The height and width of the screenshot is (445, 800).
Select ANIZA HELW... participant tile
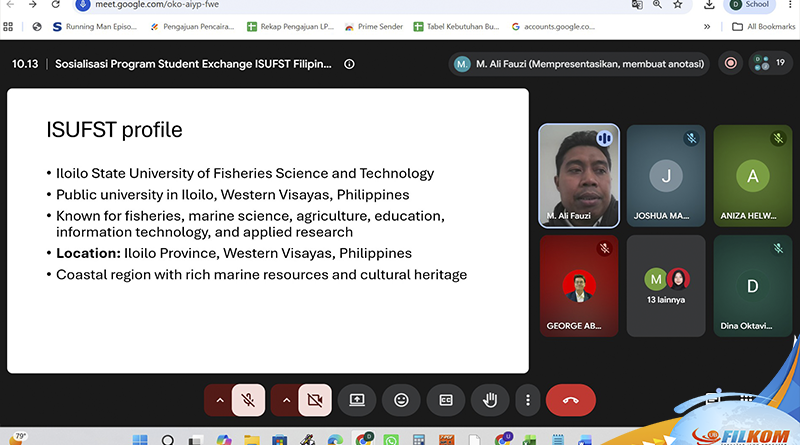point(753,176)
